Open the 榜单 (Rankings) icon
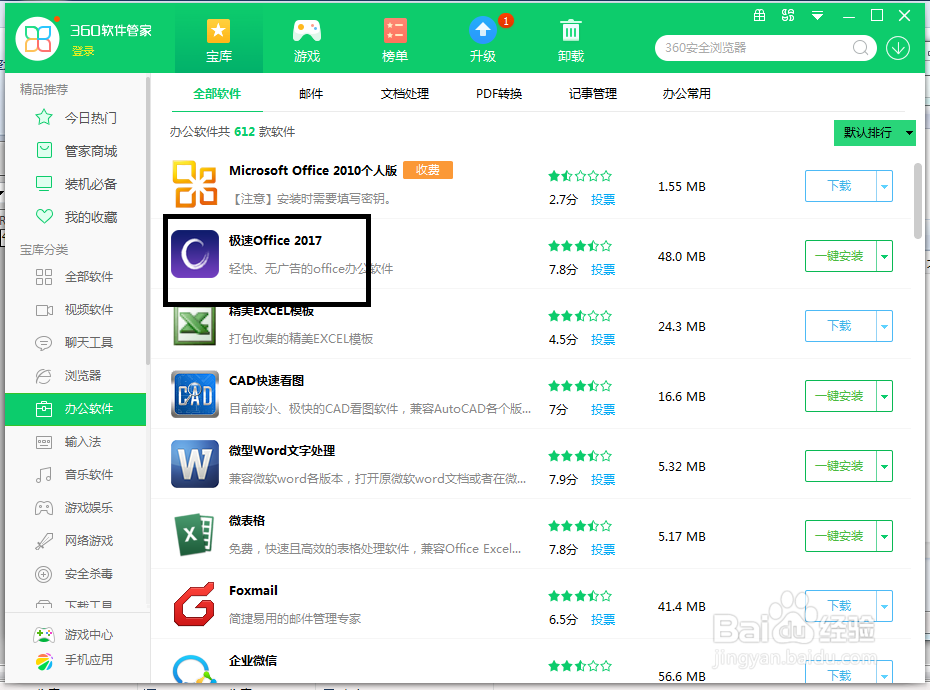Image resolution: width=930 pixels, height=690 pixels. pos(394,30)
